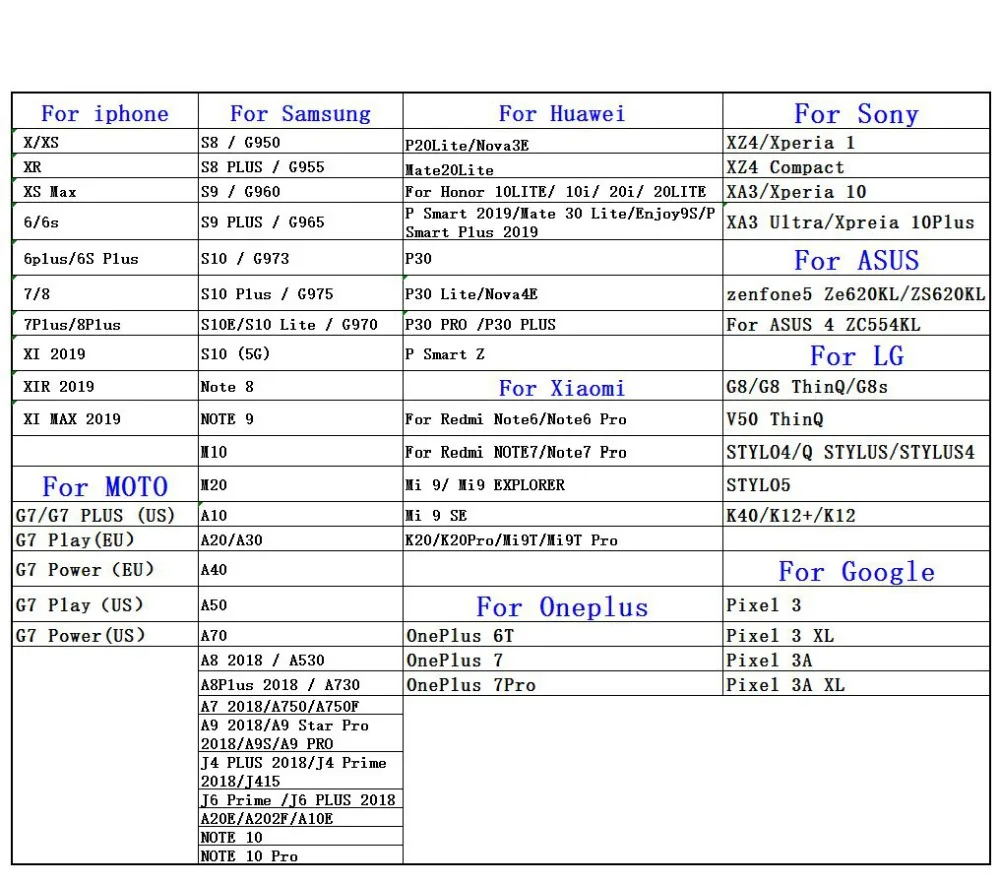Select the 'XS Max' cell

105,191
